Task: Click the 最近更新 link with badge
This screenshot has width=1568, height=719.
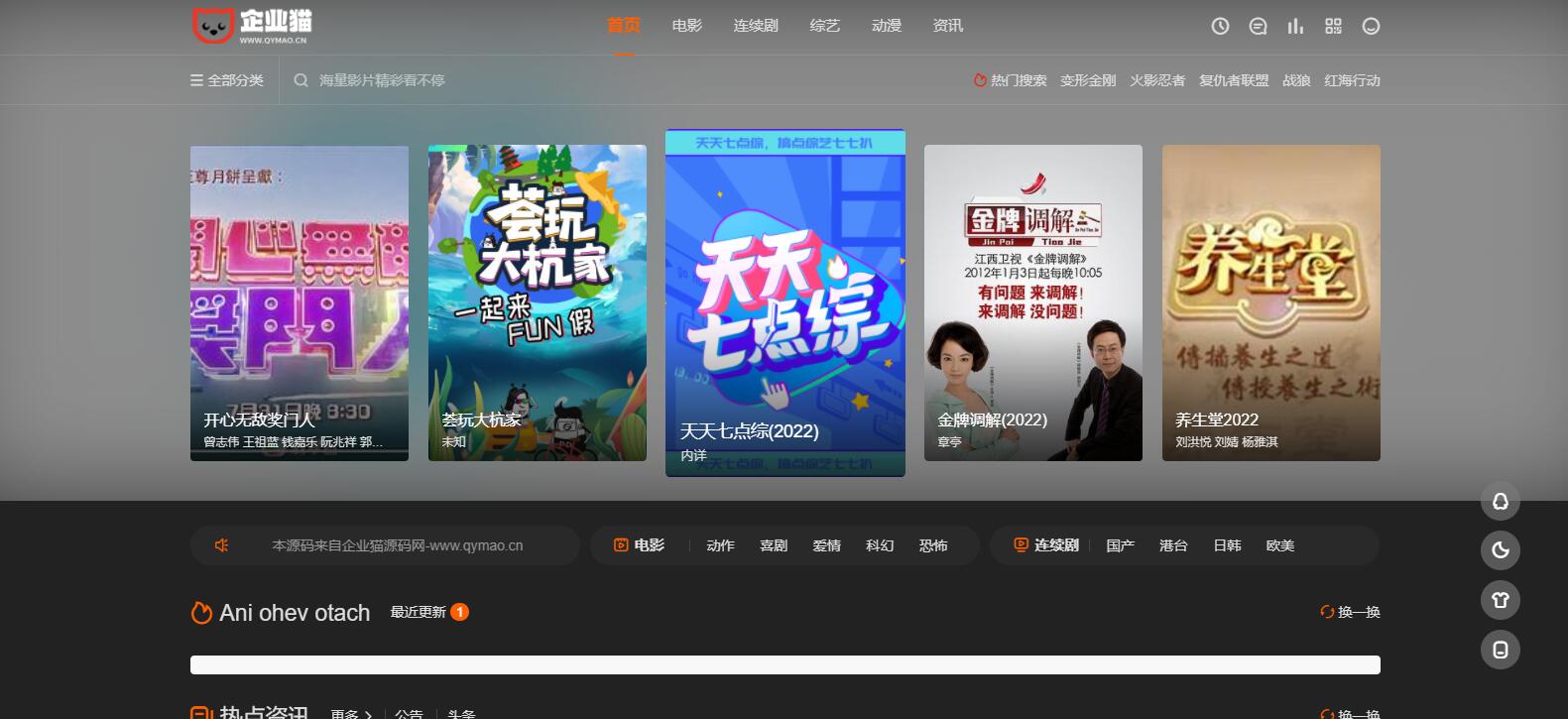Action: [x=429, y=612]
